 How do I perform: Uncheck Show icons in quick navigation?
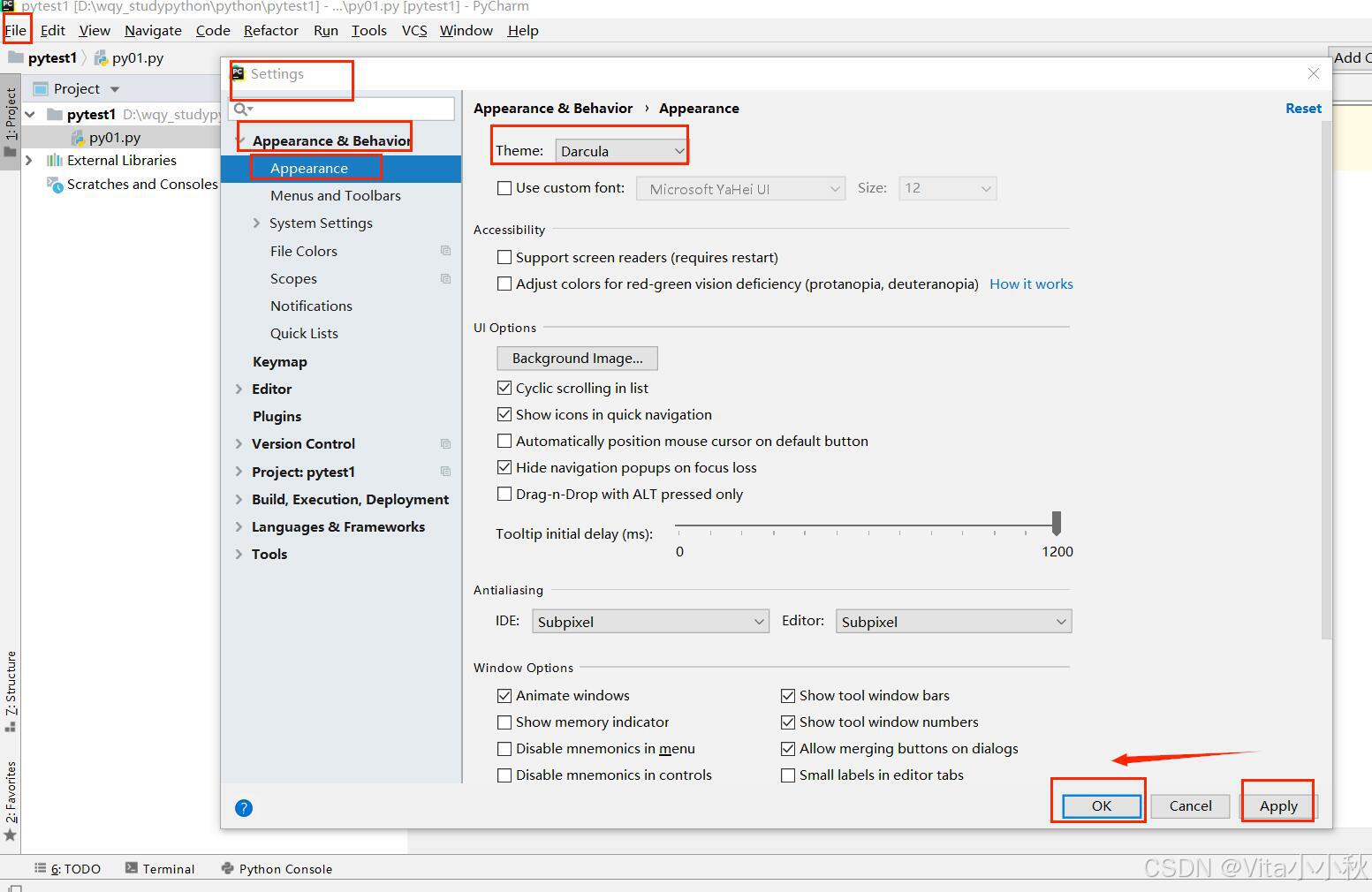tap(504, 414)
